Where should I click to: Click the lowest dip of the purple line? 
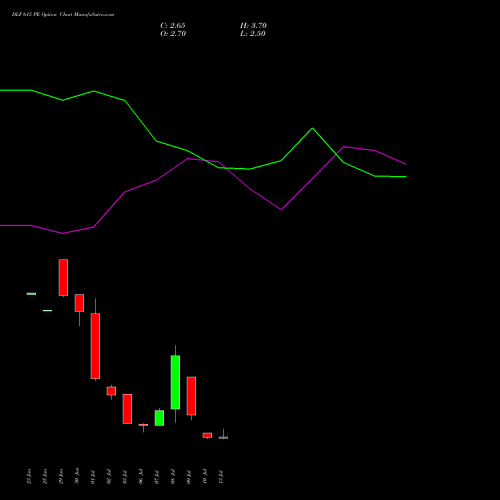coord(63,233)
